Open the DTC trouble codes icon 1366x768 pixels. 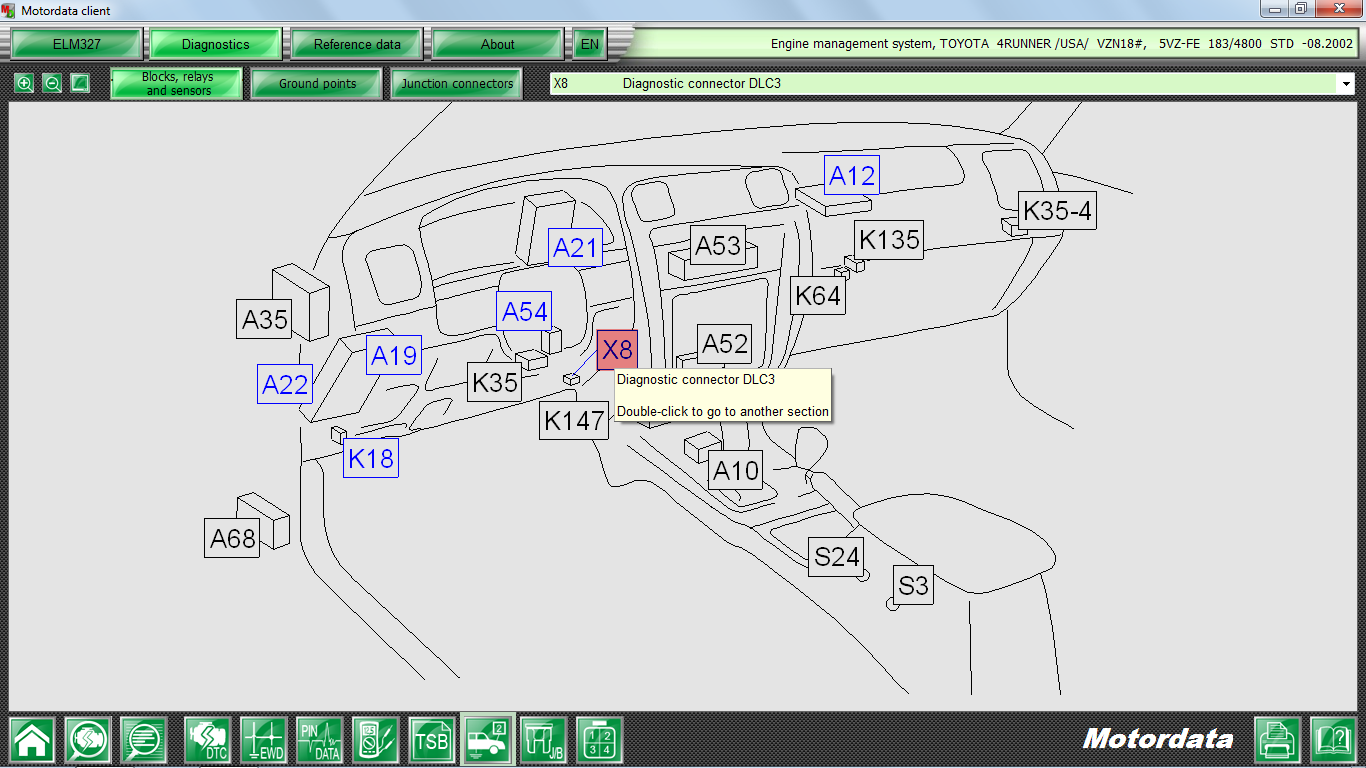click(x=208, y=740)
